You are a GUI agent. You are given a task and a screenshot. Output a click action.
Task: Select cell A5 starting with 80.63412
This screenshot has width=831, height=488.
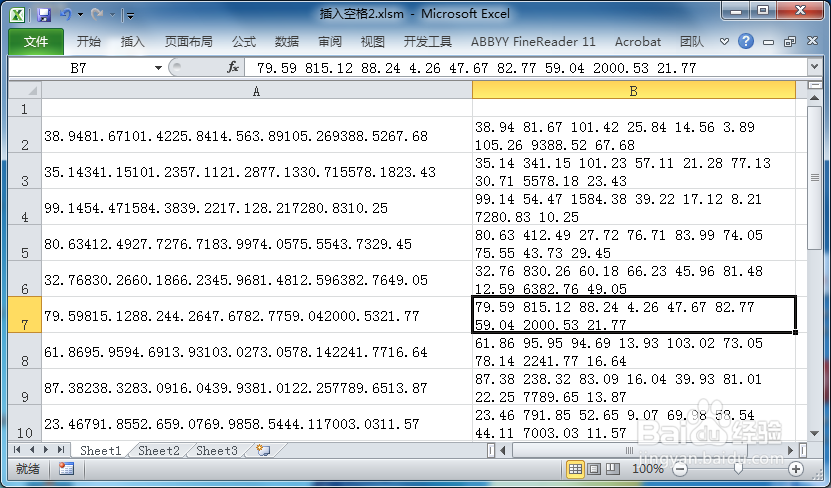(x=257, y=243)
